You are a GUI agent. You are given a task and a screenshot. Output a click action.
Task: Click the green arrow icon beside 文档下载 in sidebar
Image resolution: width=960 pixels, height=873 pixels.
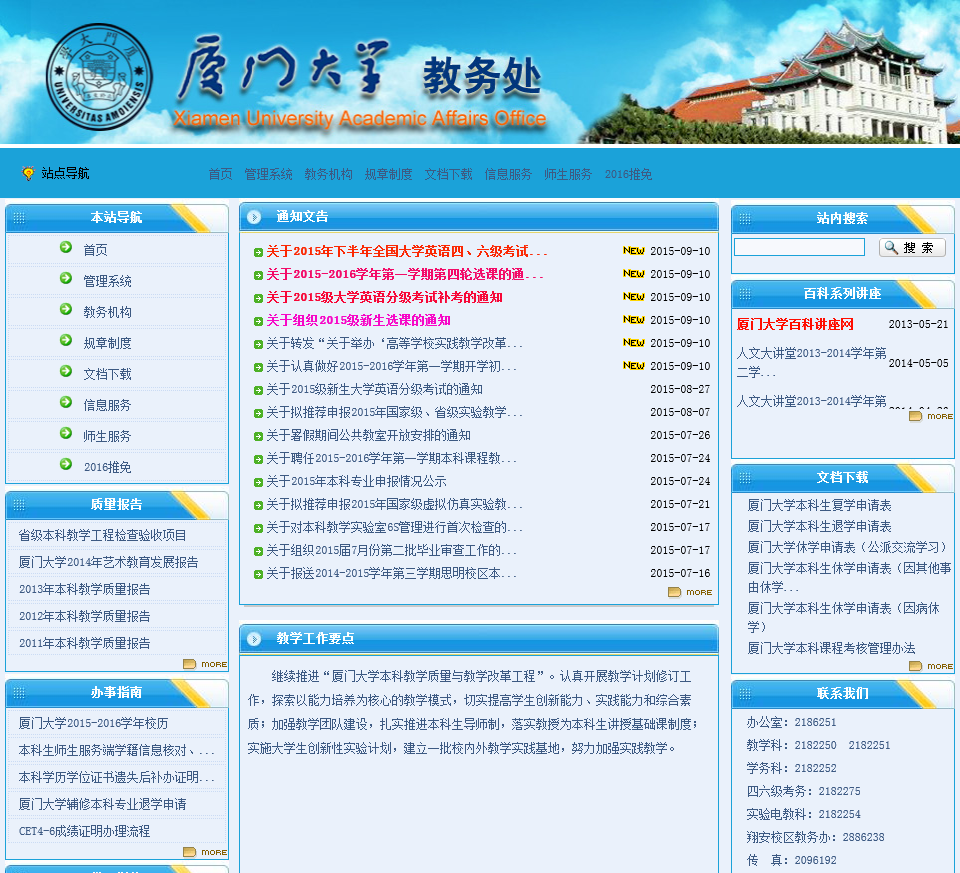click(66, 372)
